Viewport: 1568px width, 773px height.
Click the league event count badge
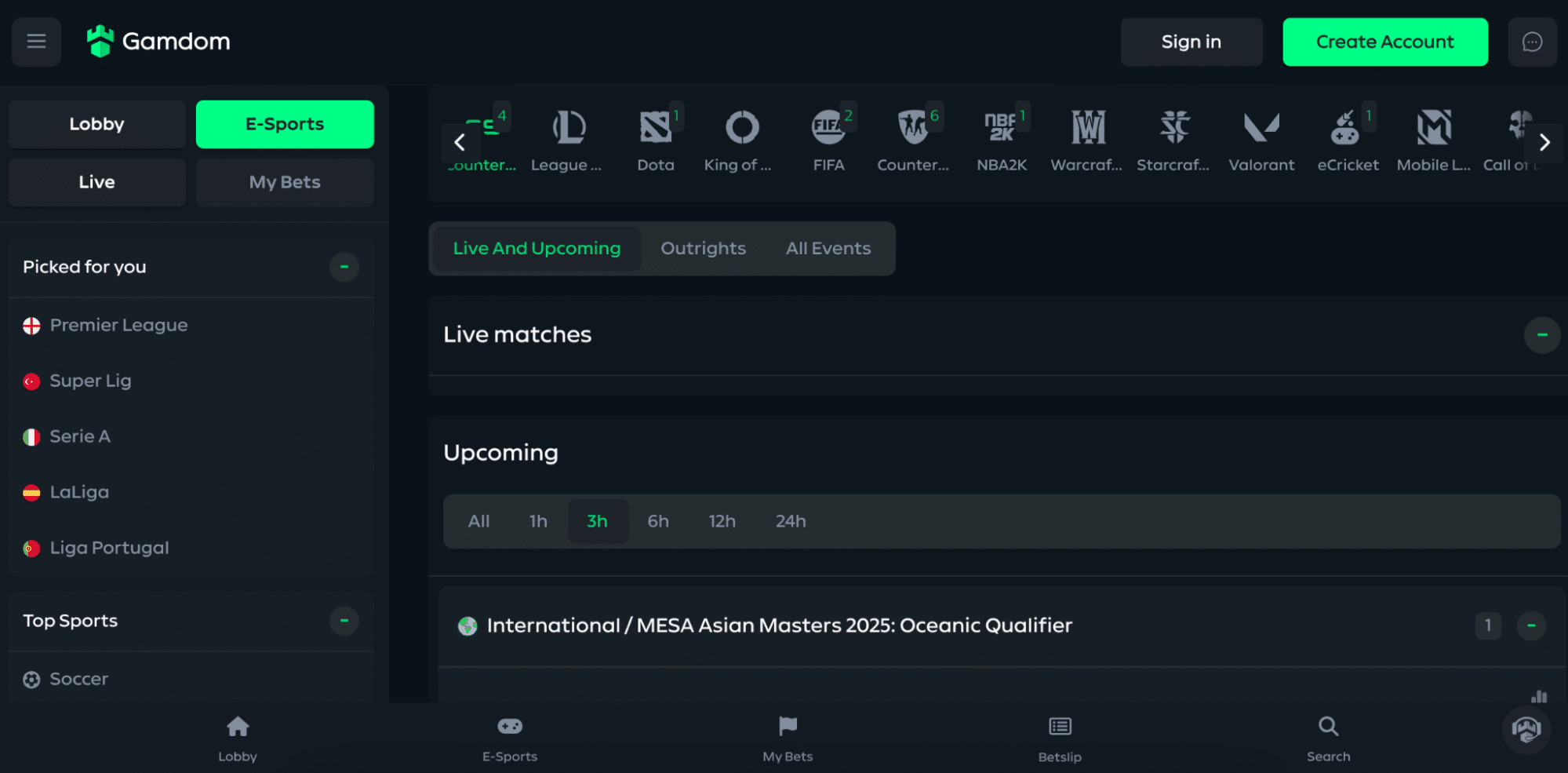pyautogui.click(x=1488, y=625)
